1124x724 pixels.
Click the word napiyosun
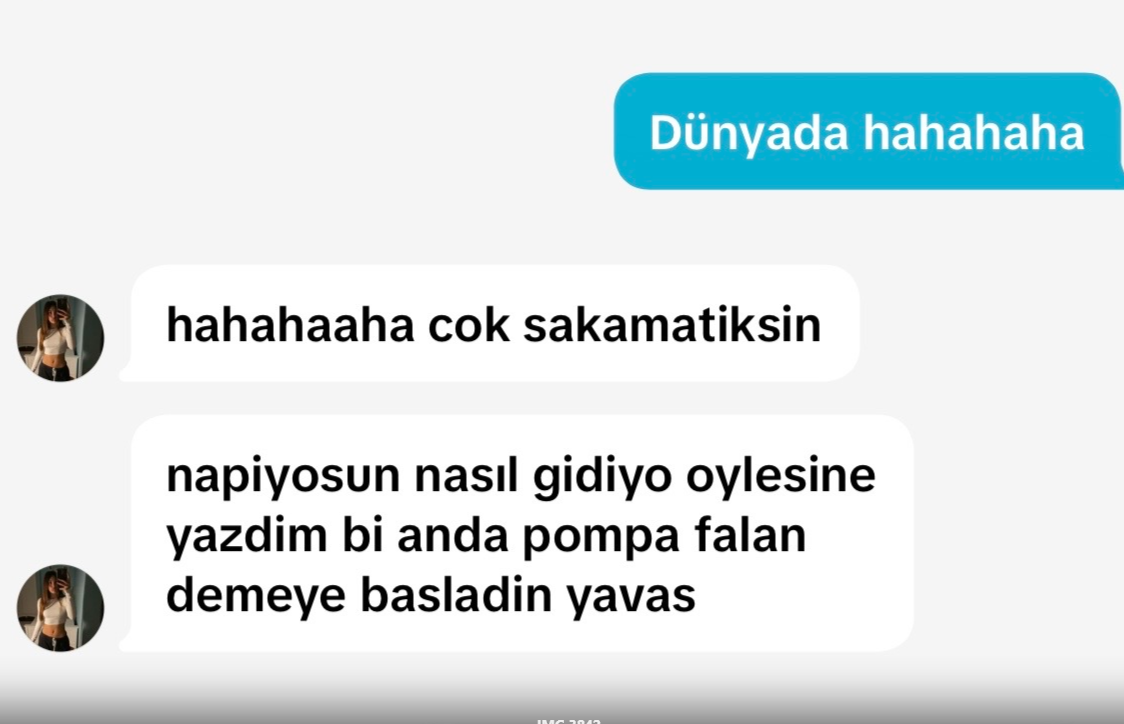coord(282,475)
